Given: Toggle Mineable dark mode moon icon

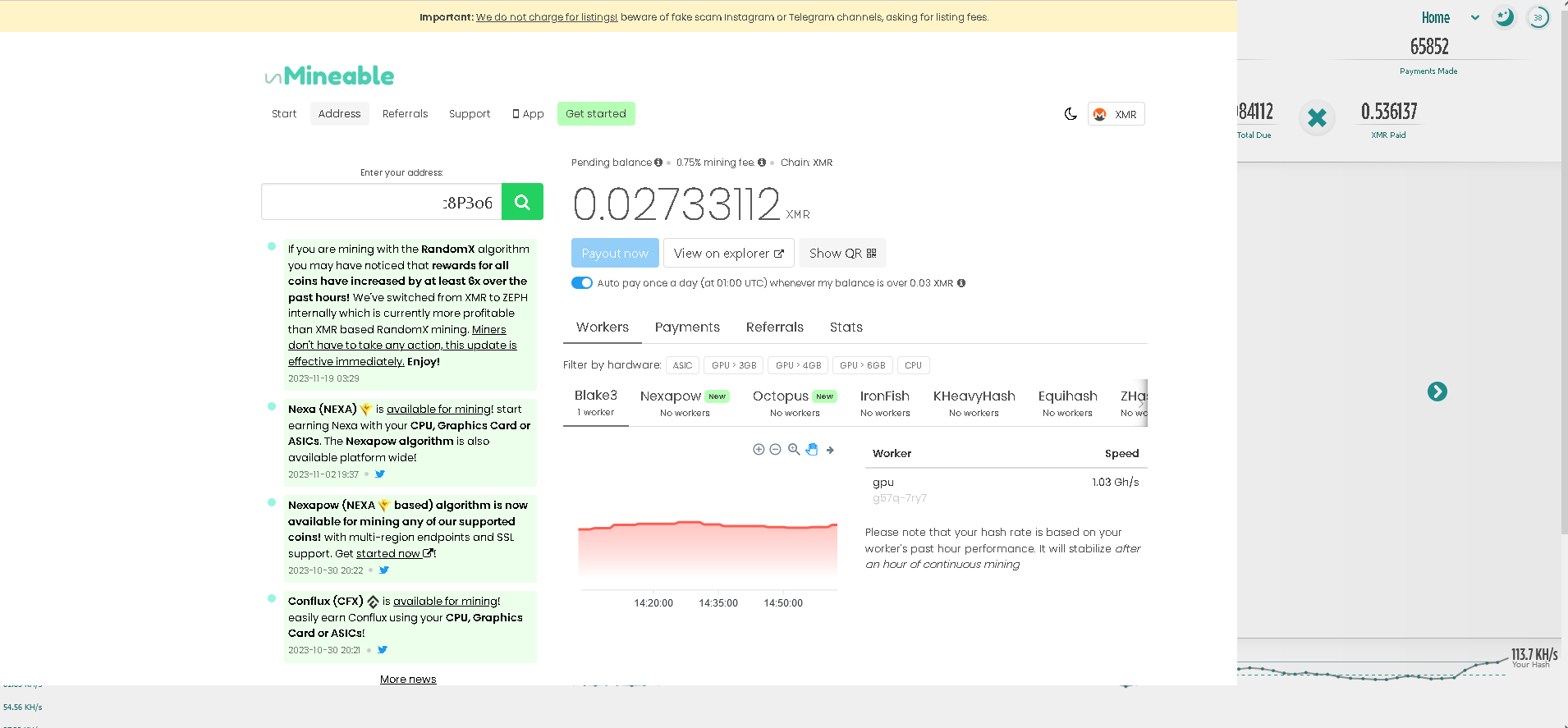Looking at the screenshot, I should click(1071, 114).
